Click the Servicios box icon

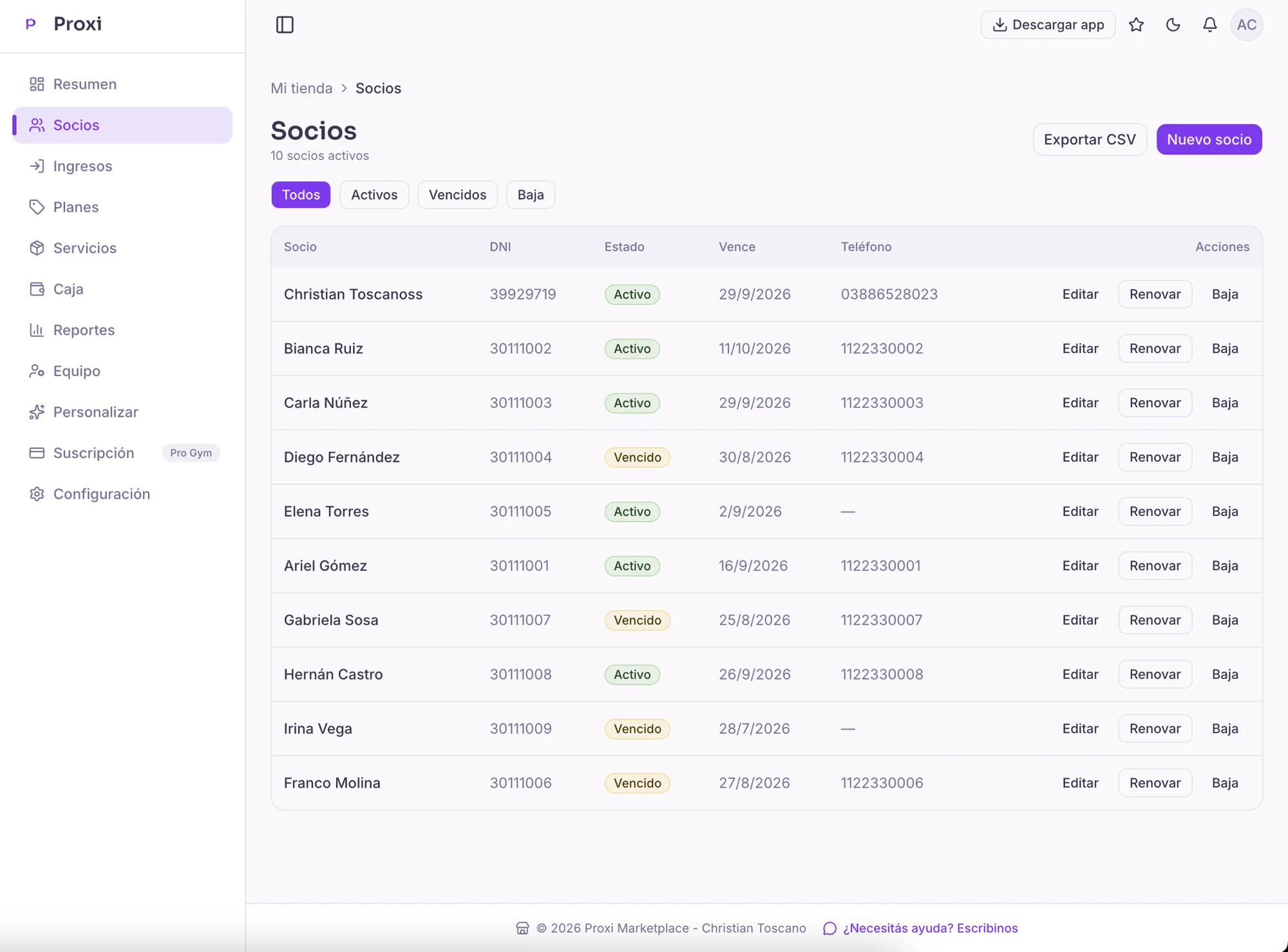tap(37, 248)
